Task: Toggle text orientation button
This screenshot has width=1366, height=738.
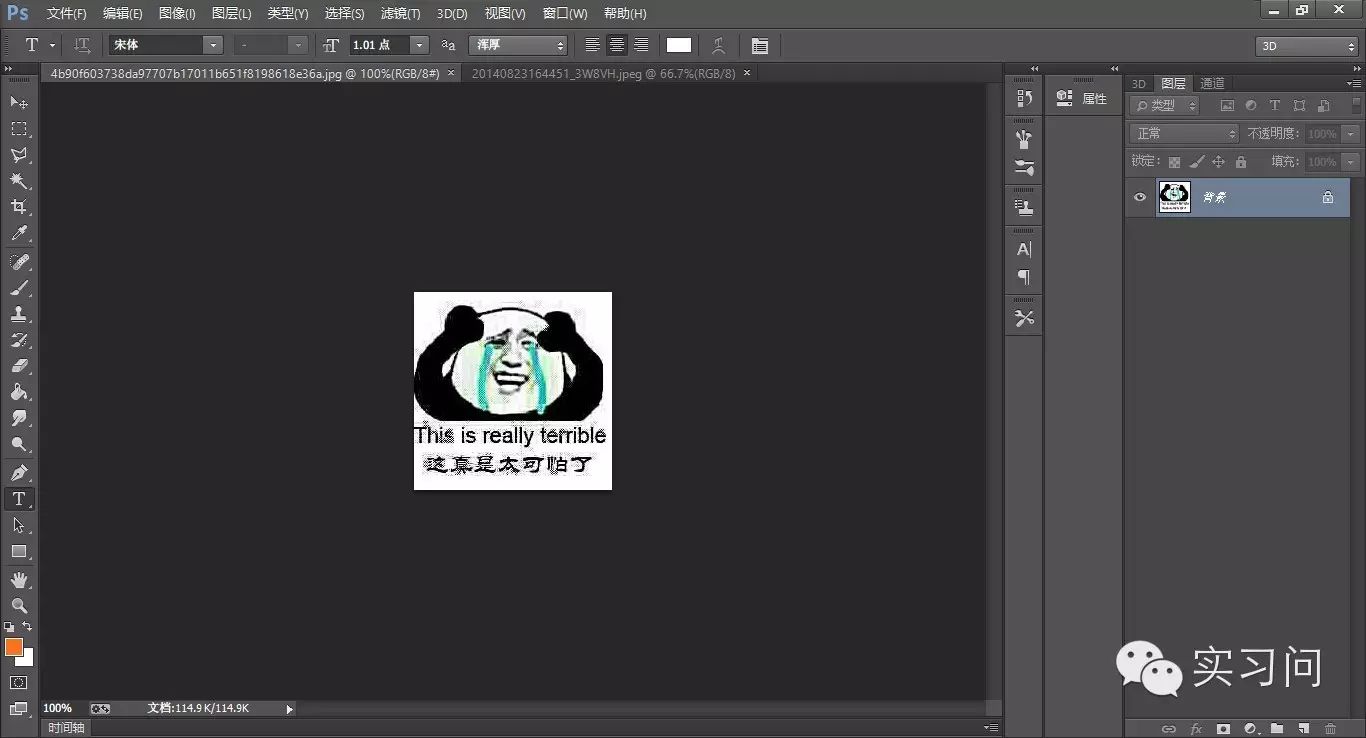Action: [x=82, y=45]
